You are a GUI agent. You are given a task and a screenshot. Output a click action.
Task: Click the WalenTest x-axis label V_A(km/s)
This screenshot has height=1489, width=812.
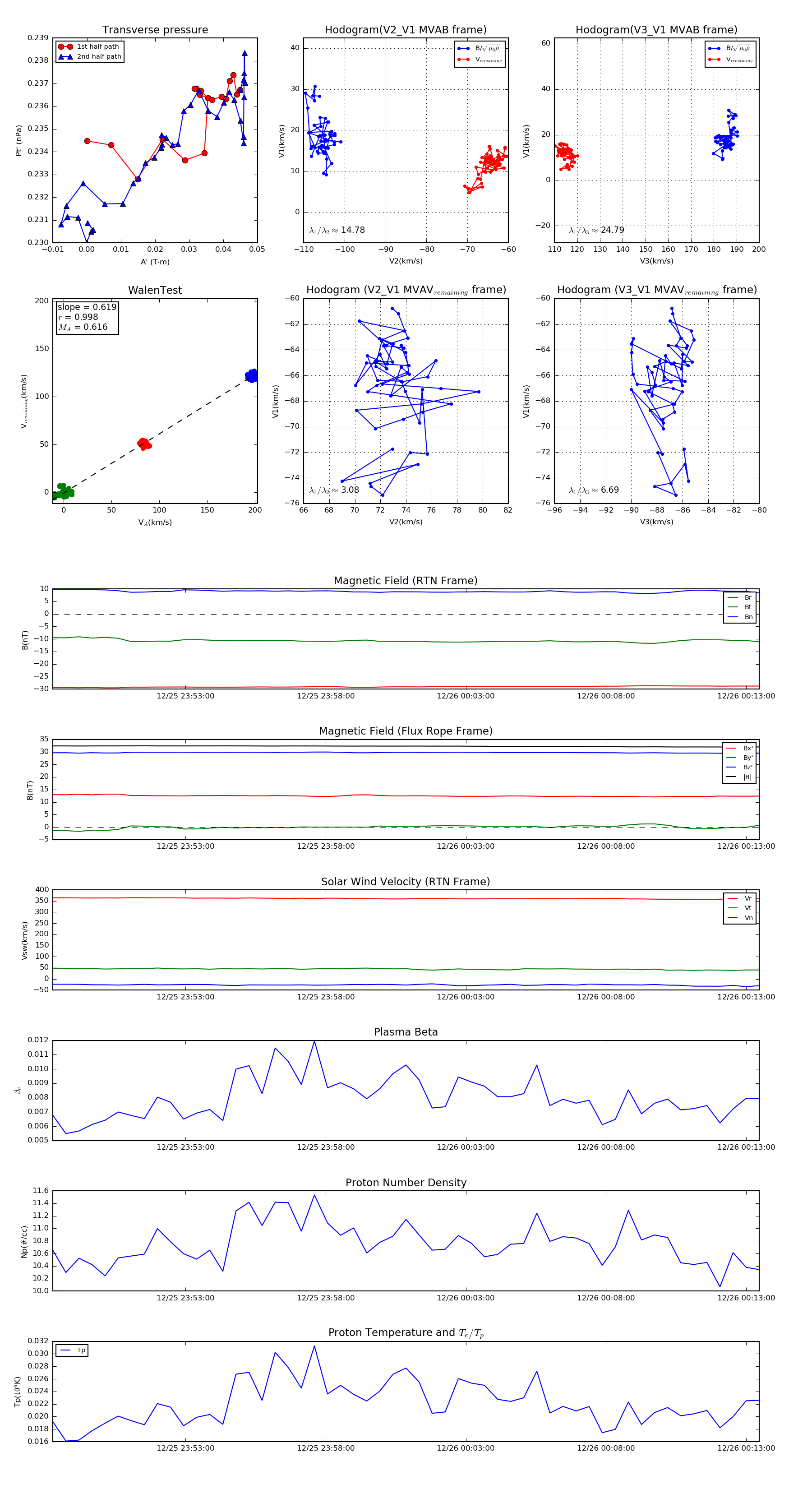pyautogui.click(x=155, y=523)
